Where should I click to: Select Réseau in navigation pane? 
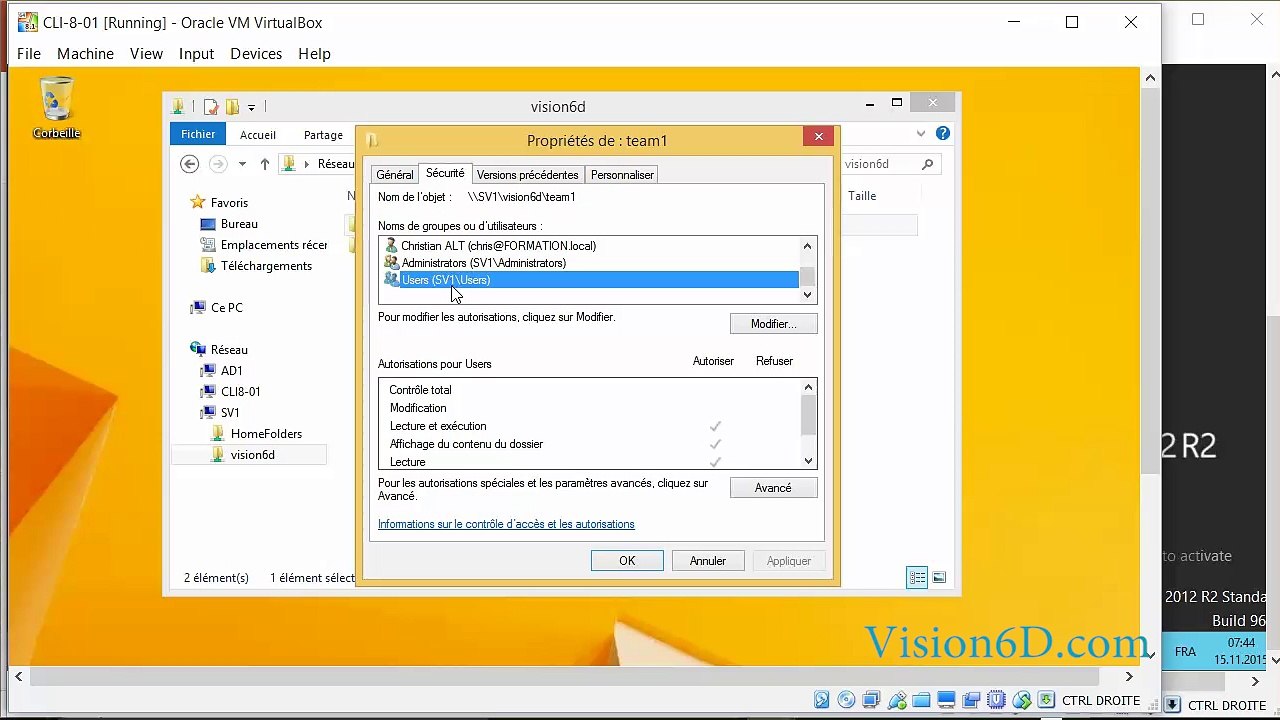click(x=229, y=350)
